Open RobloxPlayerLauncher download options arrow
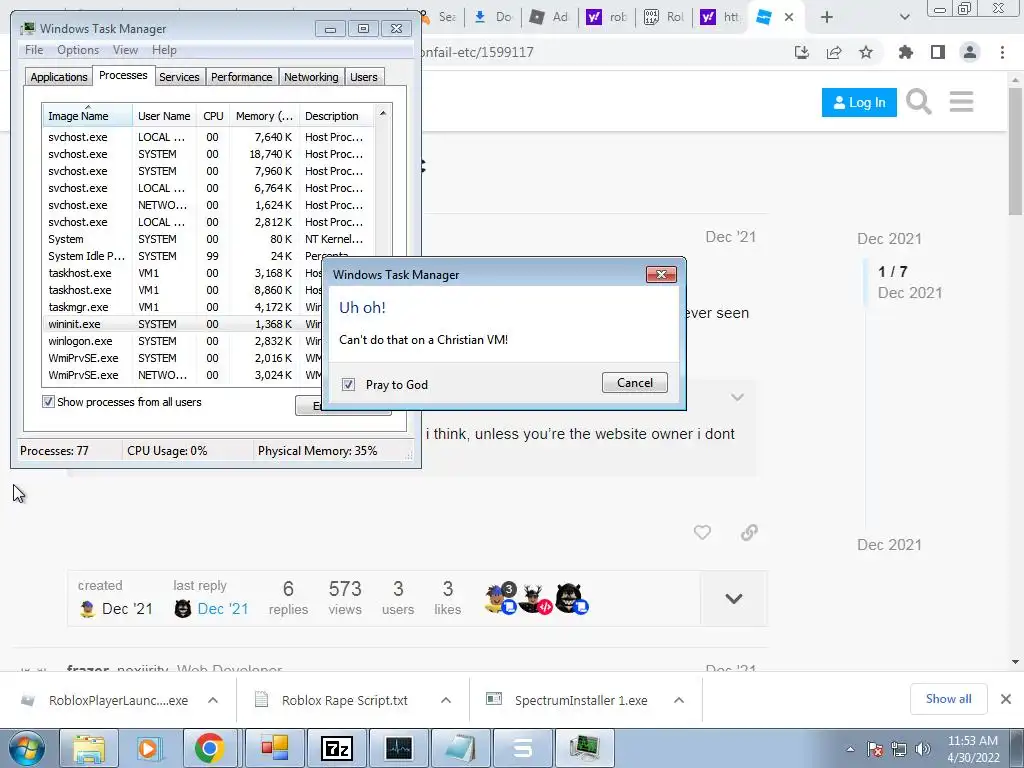1024x768 pixels. point(213,700)
